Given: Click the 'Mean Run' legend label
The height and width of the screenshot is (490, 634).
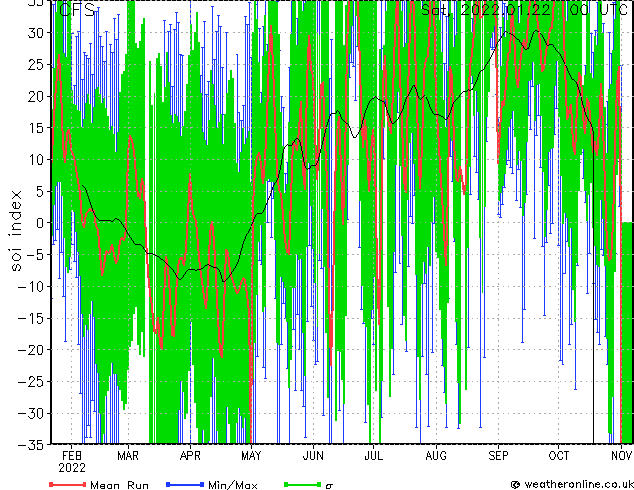Looking at the screenshot, I should [x=119, y=485].
